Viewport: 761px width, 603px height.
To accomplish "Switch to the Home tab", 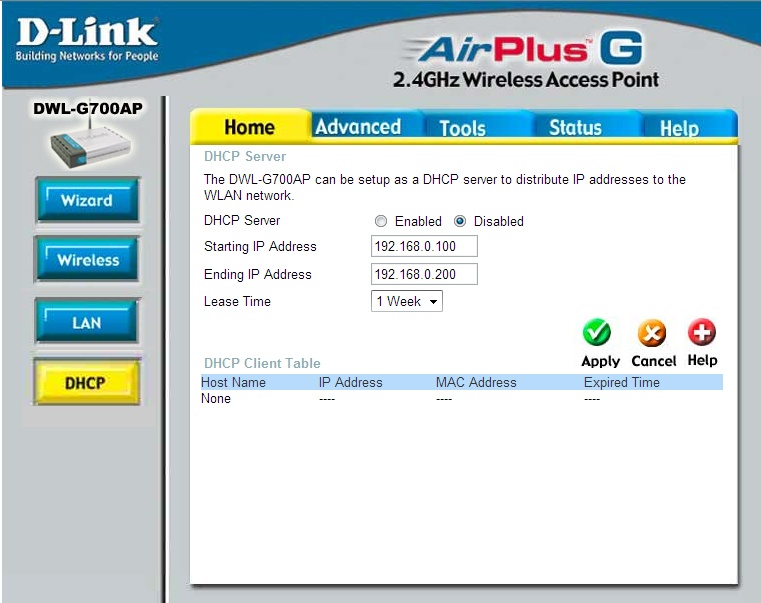I will pos(249,127).
